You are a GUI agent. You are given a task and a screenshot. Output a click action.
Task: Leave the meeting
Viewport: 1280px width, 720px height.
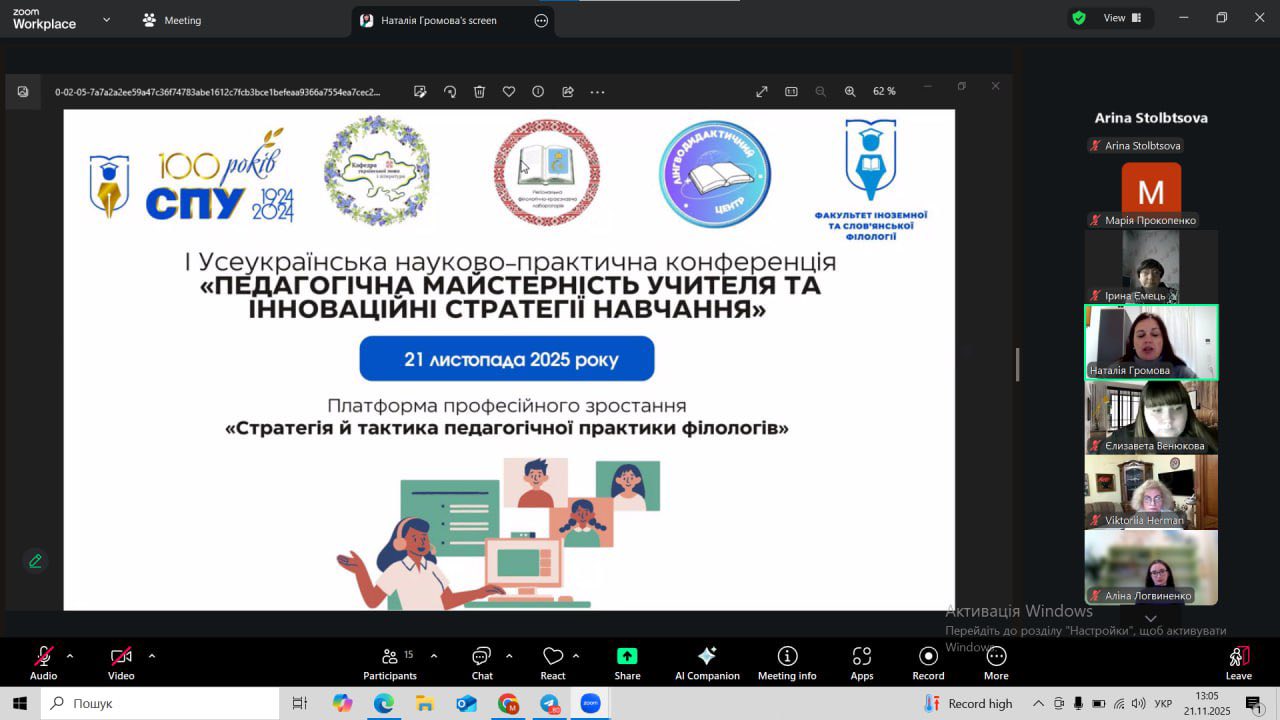(x=1238, y=662)
